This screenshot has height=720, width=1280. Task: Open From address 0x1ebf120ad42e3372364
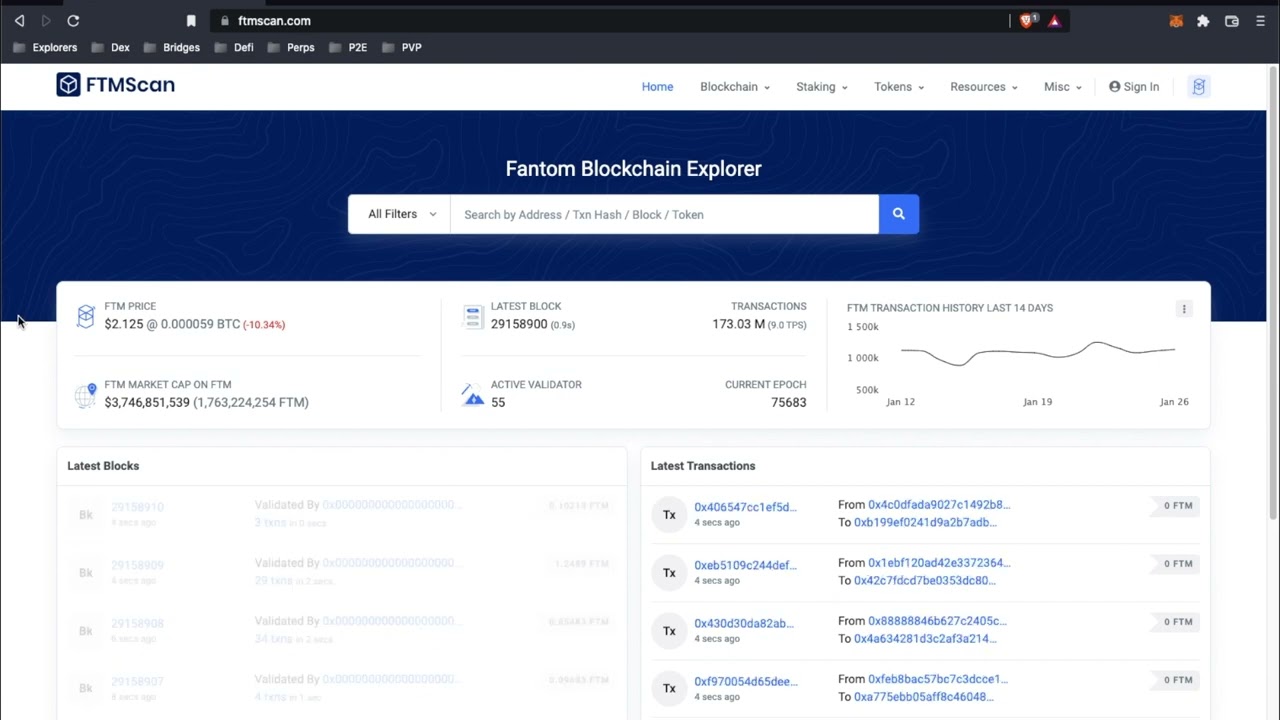pos(939,563)
